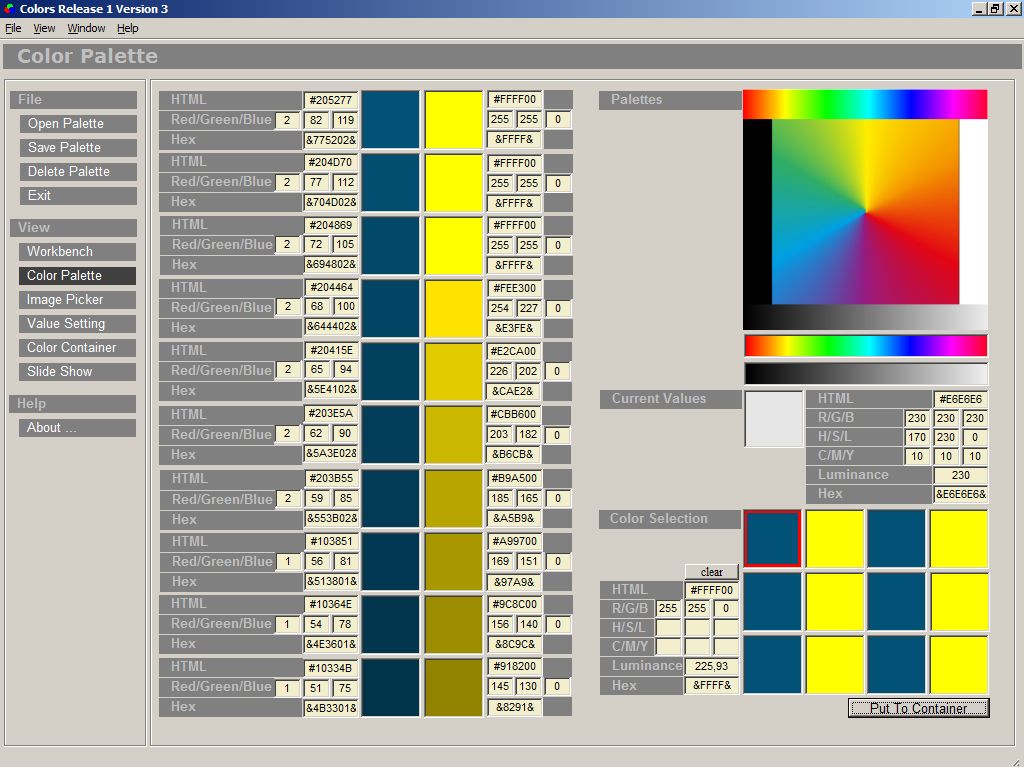Click the hue bar below the palette
The width and height of the screenshot is (1024, 768).
coord(865,345)
